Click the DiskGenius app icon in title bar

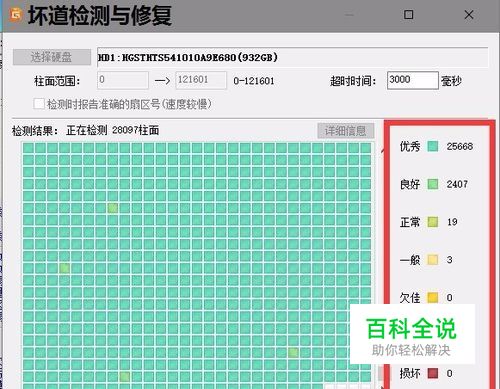16,15
